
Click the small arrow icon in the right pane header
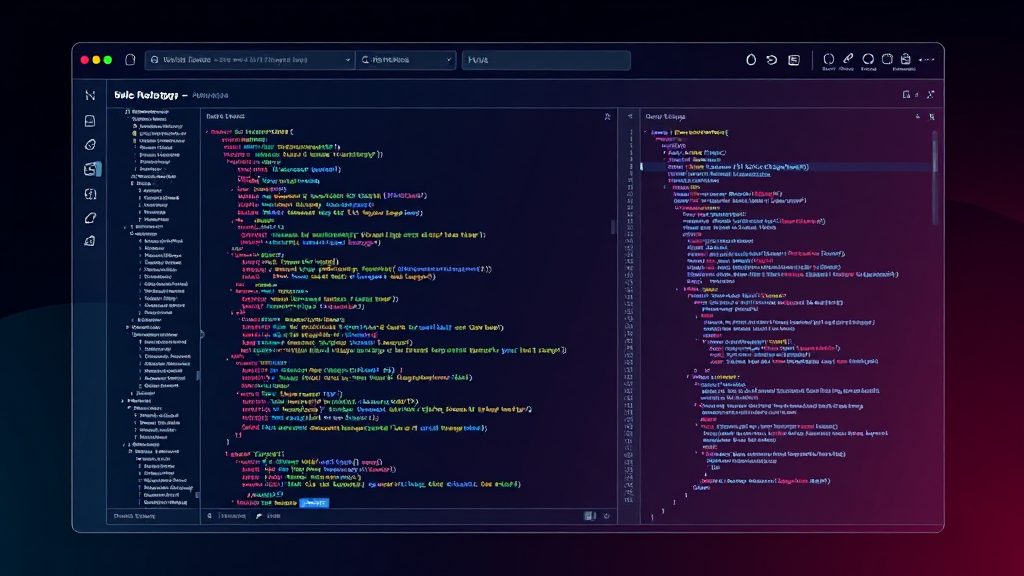coord(918,116)
